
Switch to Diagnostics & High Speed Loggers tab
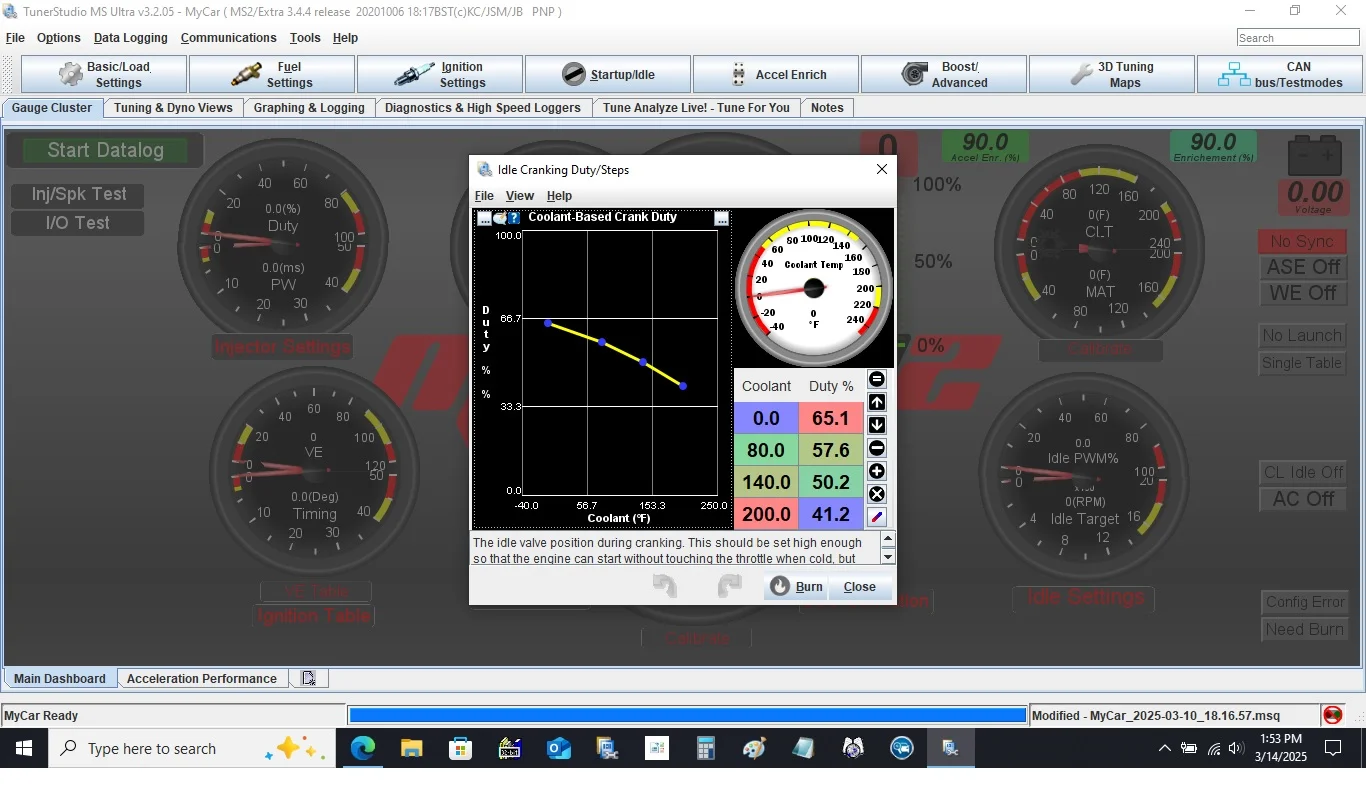483,108
